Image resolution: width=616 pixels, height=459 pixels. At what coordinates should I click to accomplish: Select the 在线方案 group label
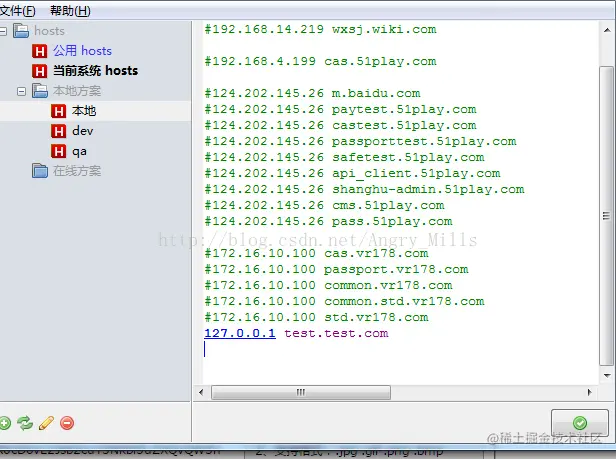click(x=77, y=171)
